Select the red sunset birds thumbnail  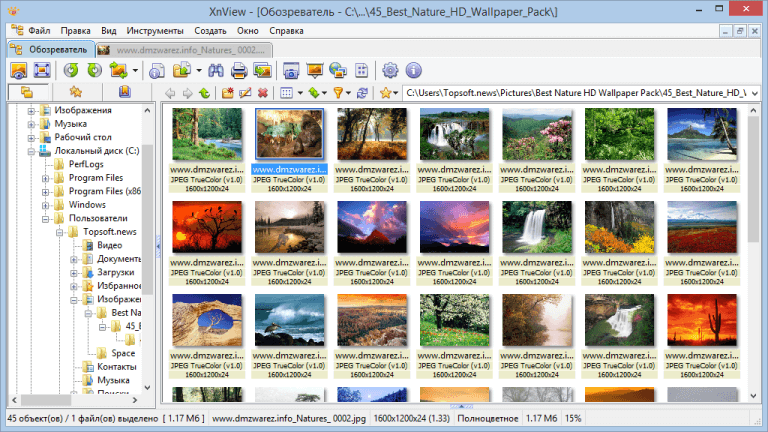click(x=207, y=227)
